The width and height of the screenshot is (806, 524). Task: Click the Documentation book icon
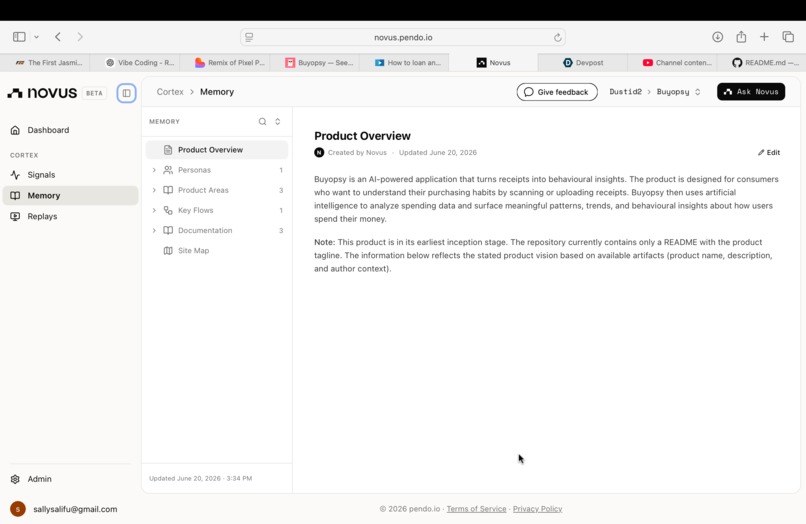[168, 230]
